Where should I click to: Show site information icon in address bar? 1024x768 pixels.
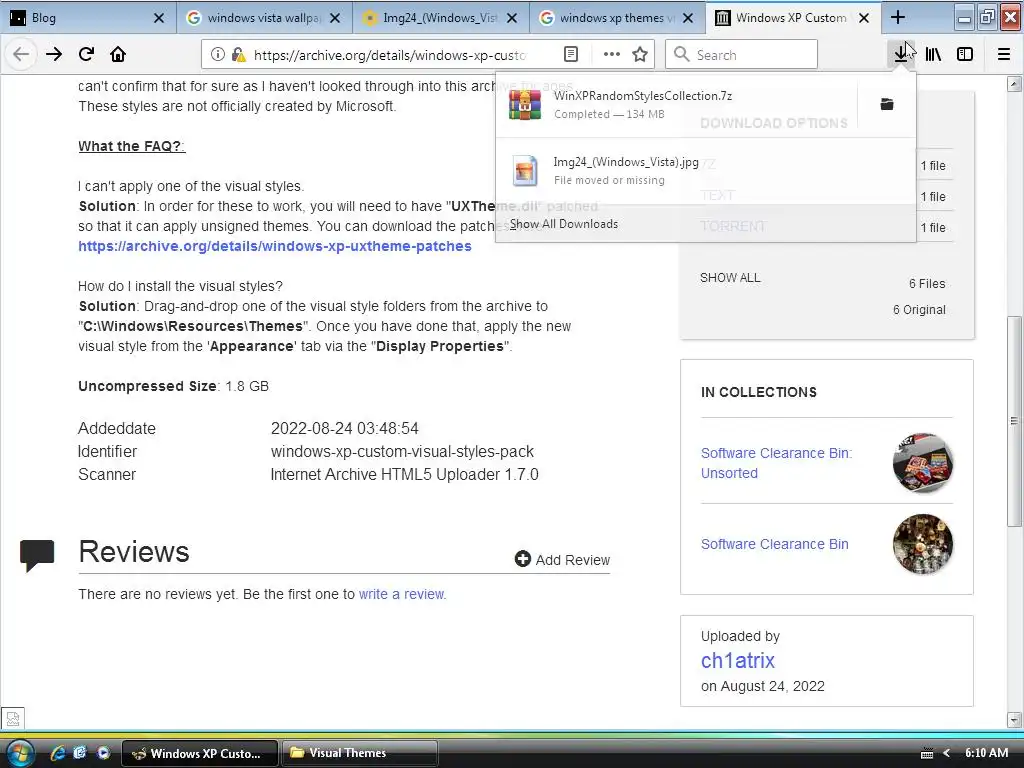coord(217,54)
